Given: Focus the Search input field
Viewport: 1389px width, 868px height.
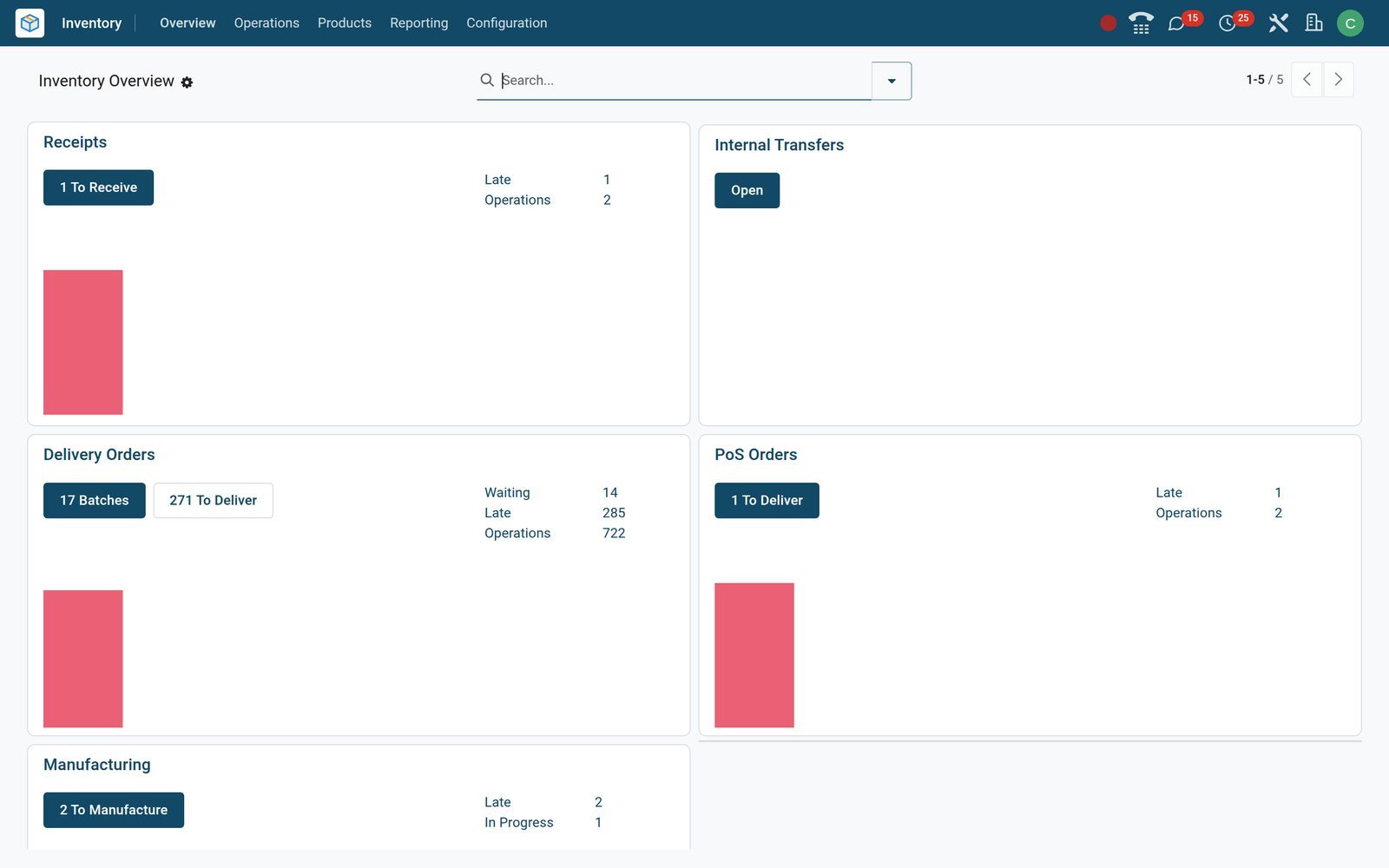Looking at the screenshot, I should tap(684, 80).
